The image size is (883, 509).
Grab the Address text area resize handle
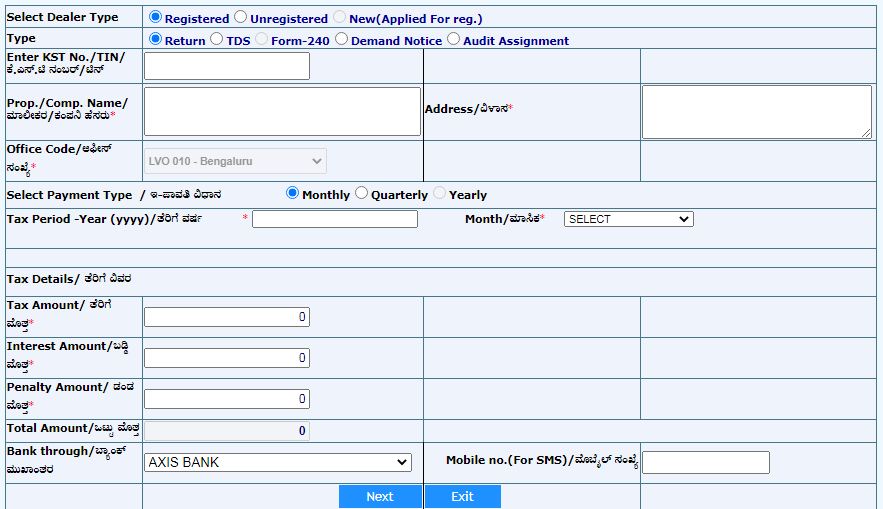pos(866,133)
